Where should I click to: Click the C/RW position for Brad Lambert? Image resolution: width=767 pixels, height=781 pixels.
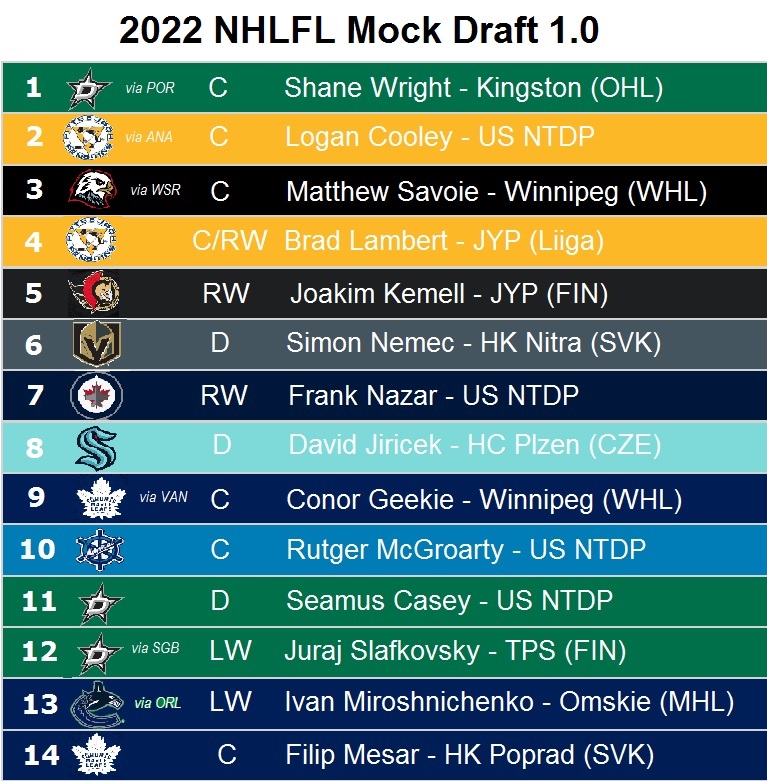pos(229,241)
